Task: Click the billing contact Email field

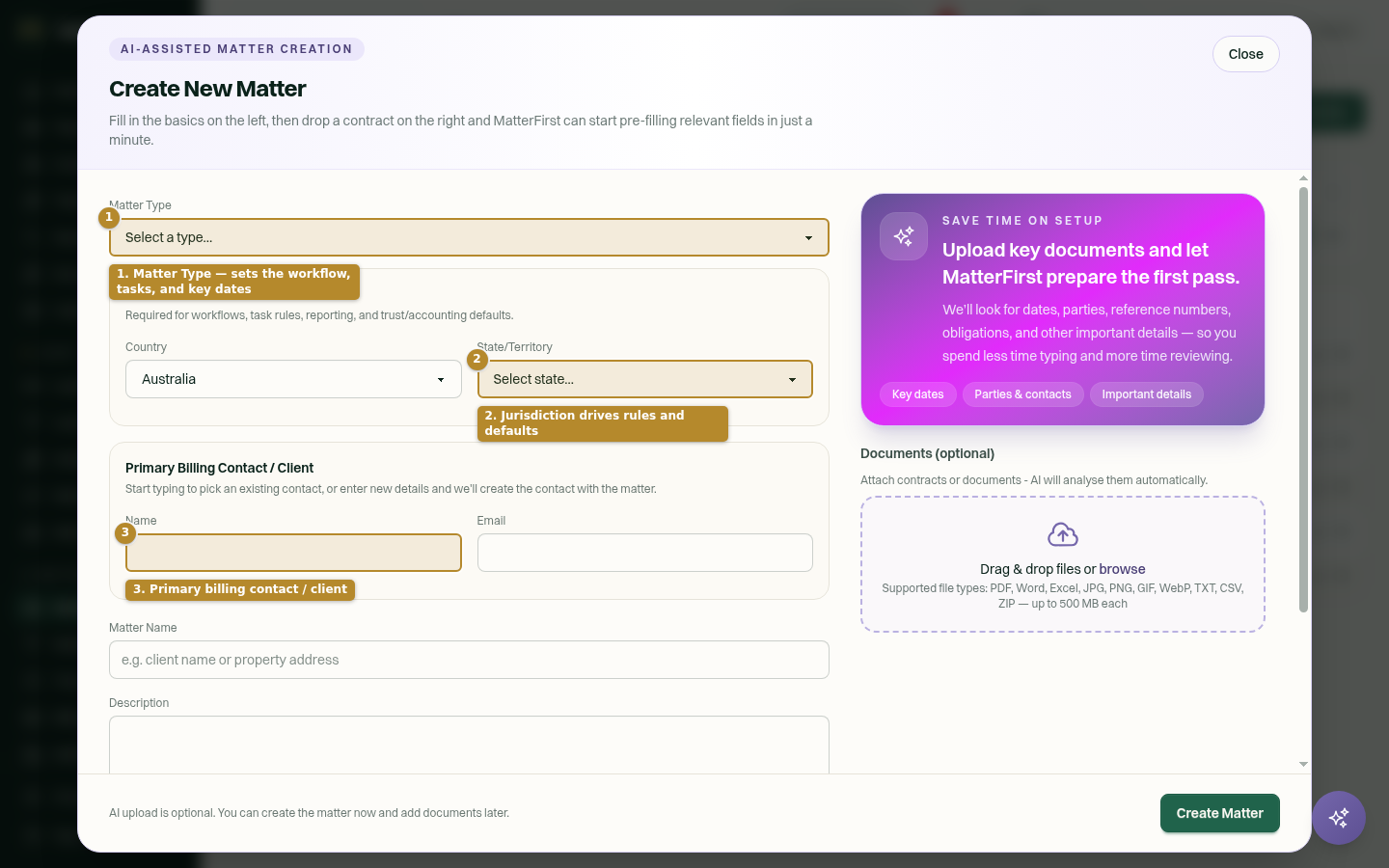Action: point(644,553)
